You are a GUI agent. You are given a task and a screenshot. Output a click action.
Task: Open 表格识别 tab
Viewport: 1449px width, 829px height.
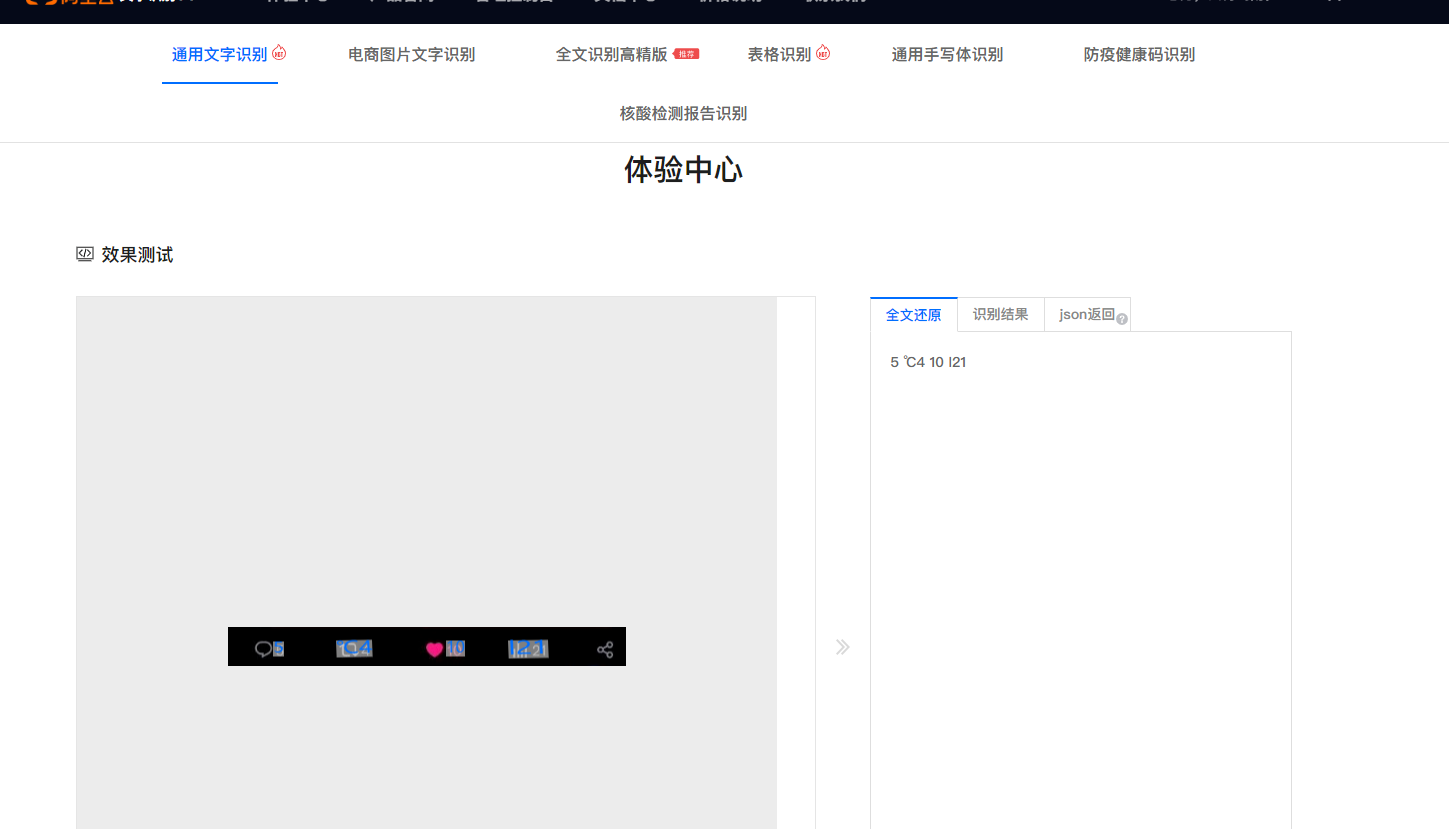(779, 55)
